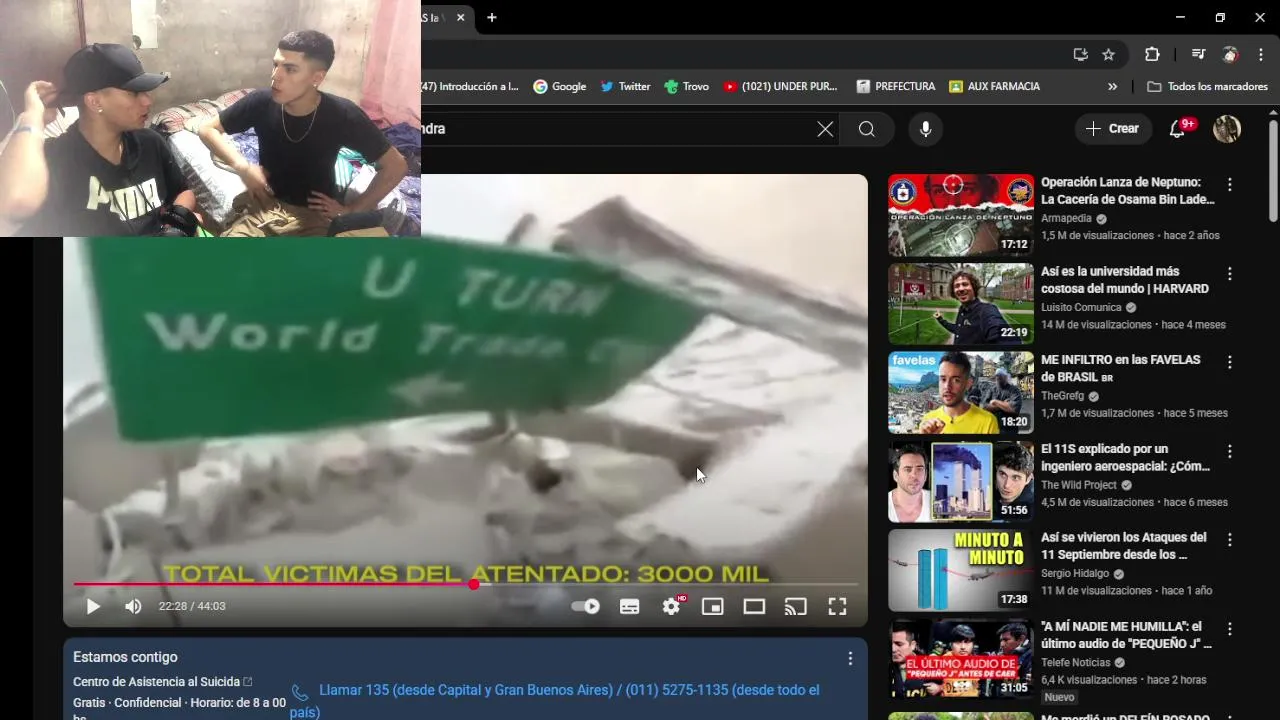Image resolution: width=1280 pixels, height=720 pixels.
Task: Play the paused YouTube video
Action: 93,606
